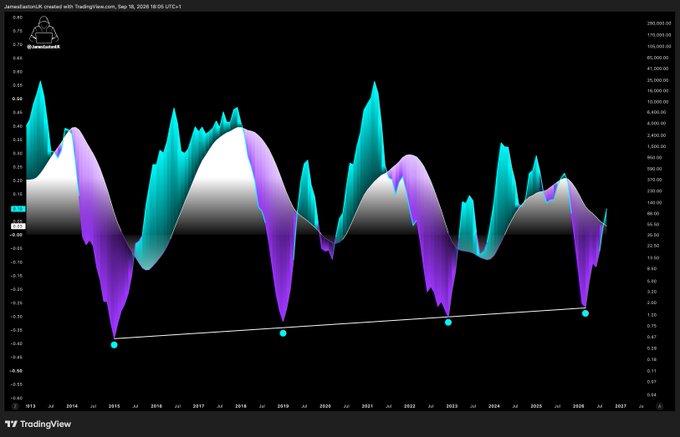Click the 41,000.00 price label on right axis
Screen dimensions: 680x437
(658, 69)
